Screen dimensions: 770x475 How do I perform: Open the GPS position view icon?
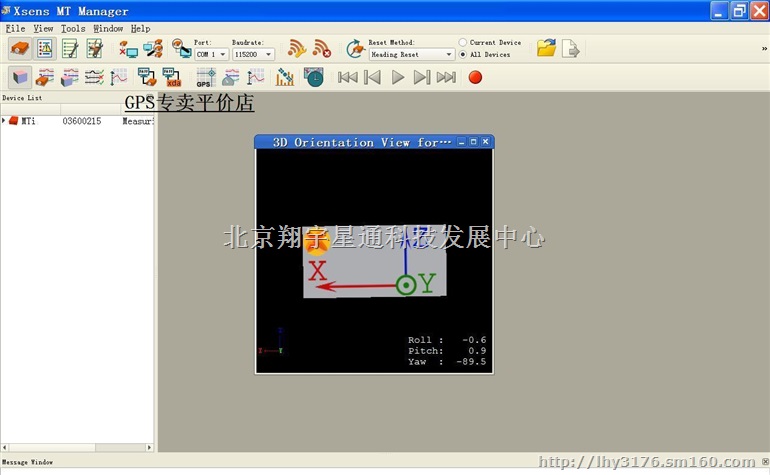click(206, 77)
